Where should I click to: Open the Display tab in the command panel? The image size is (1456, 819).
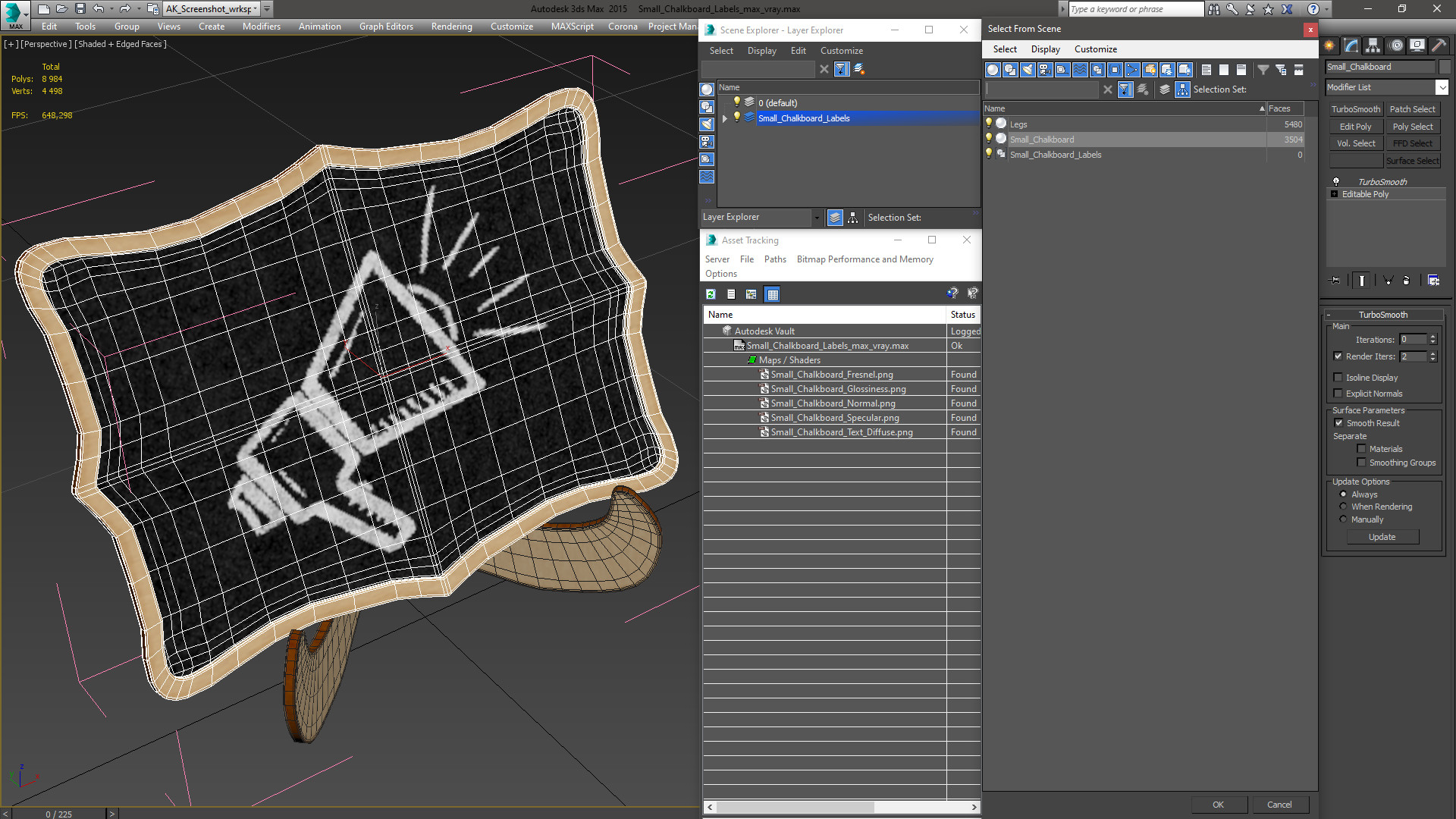pos(1417,45)
